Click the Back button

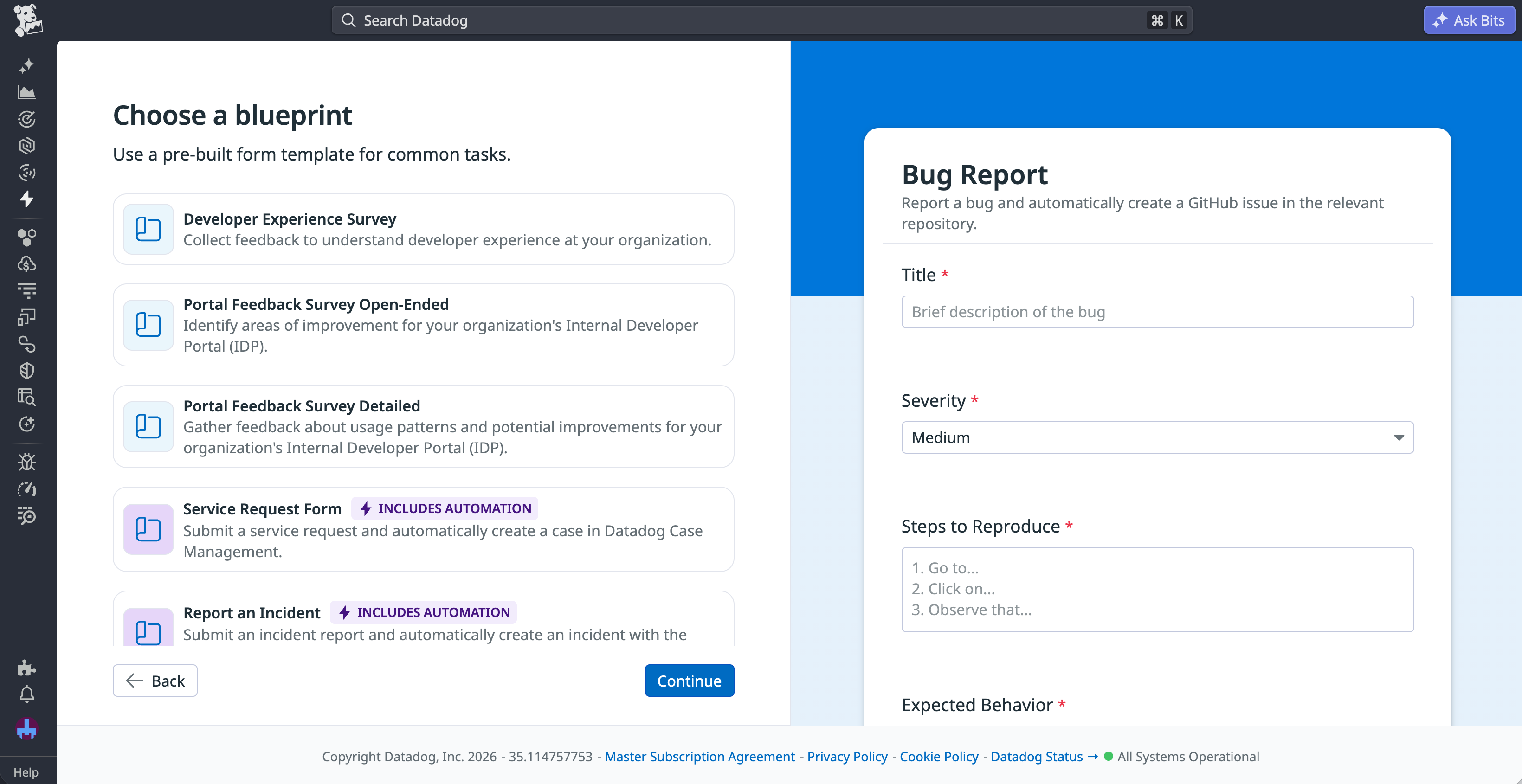pyautogui.click(x=155, y=681)
